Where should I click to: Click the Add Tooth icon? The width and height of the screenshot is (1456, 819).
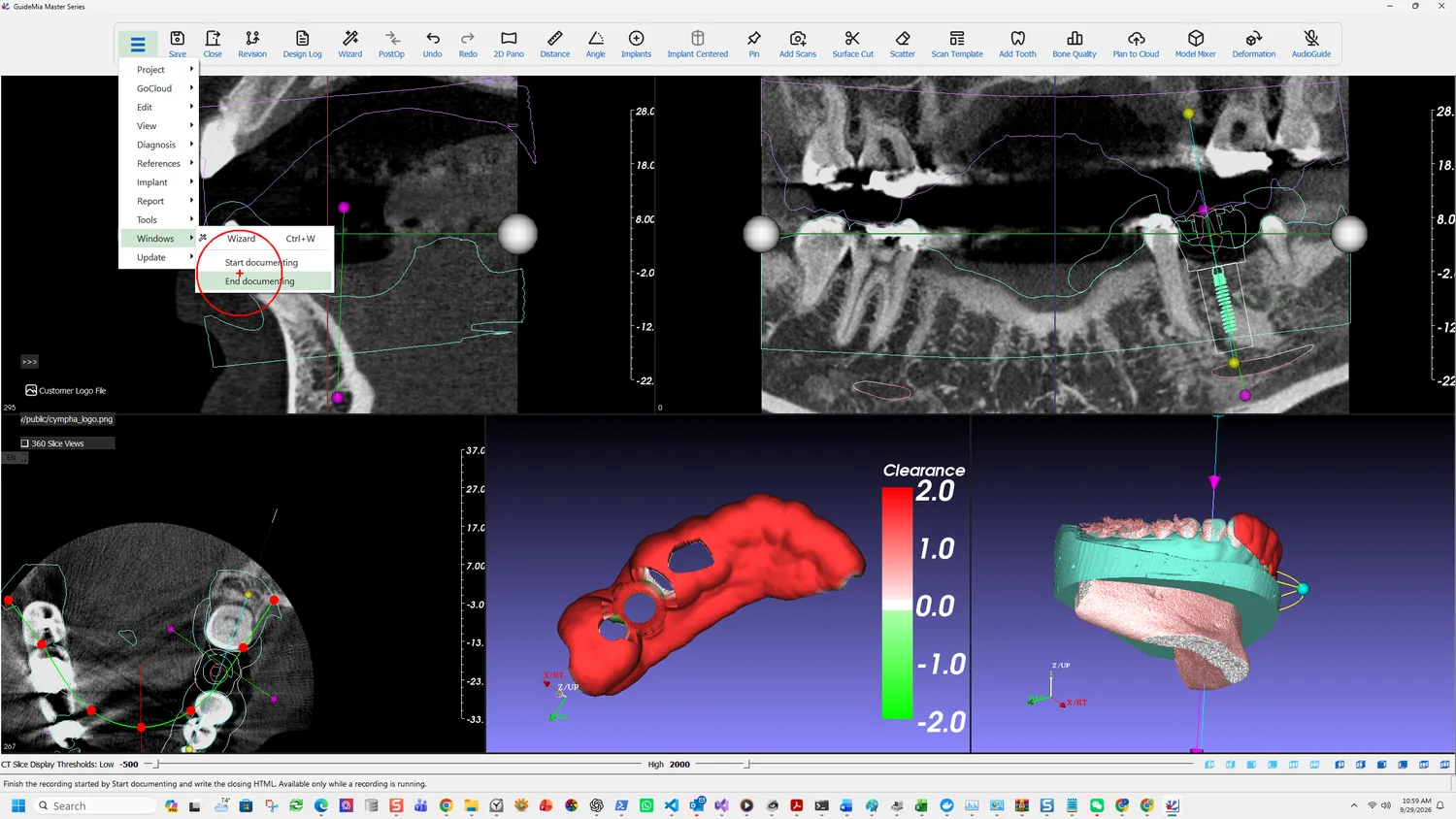tap(1018, 44)
